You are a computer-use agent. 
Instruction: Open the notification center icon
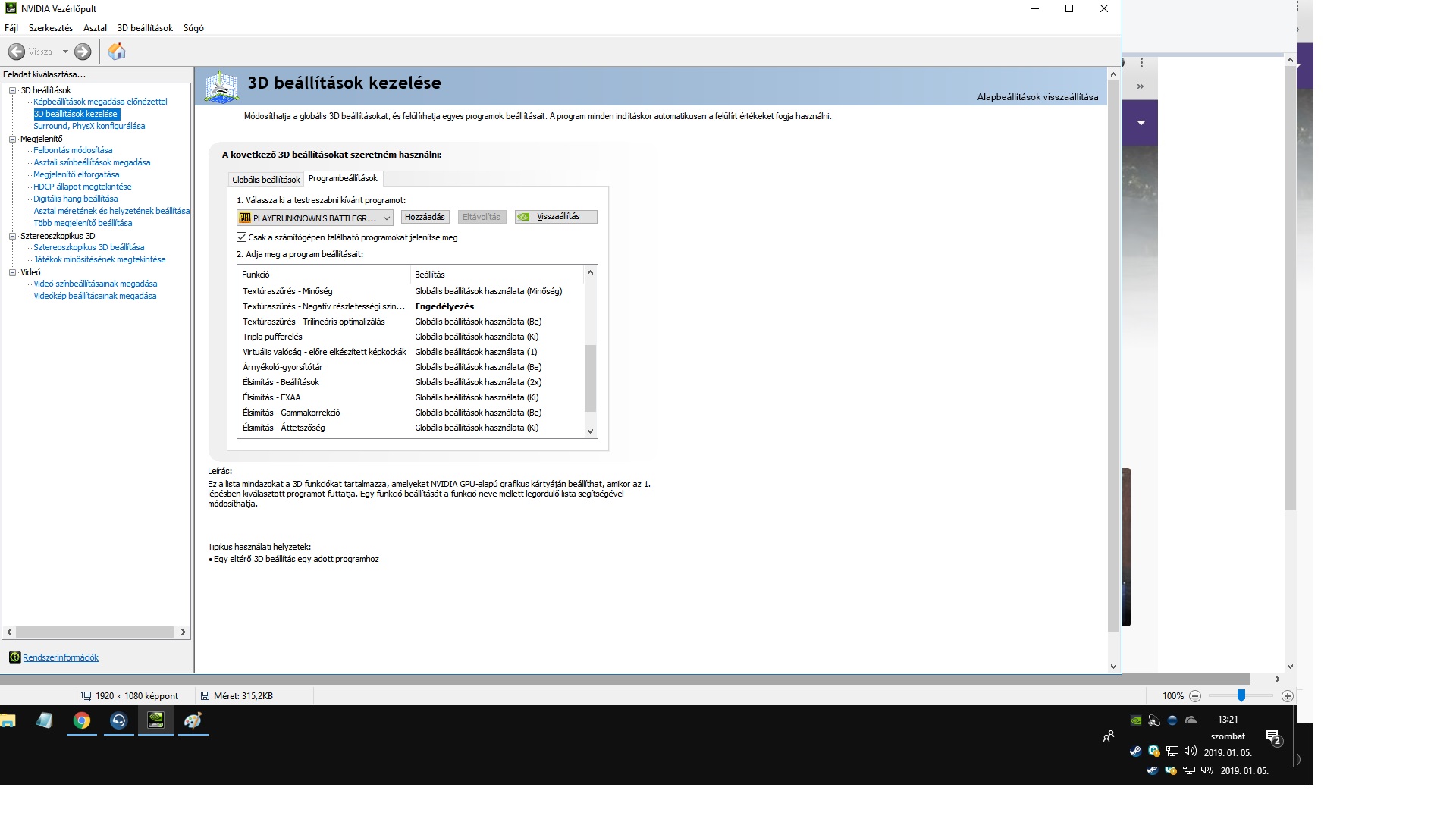coord(1273,736)
